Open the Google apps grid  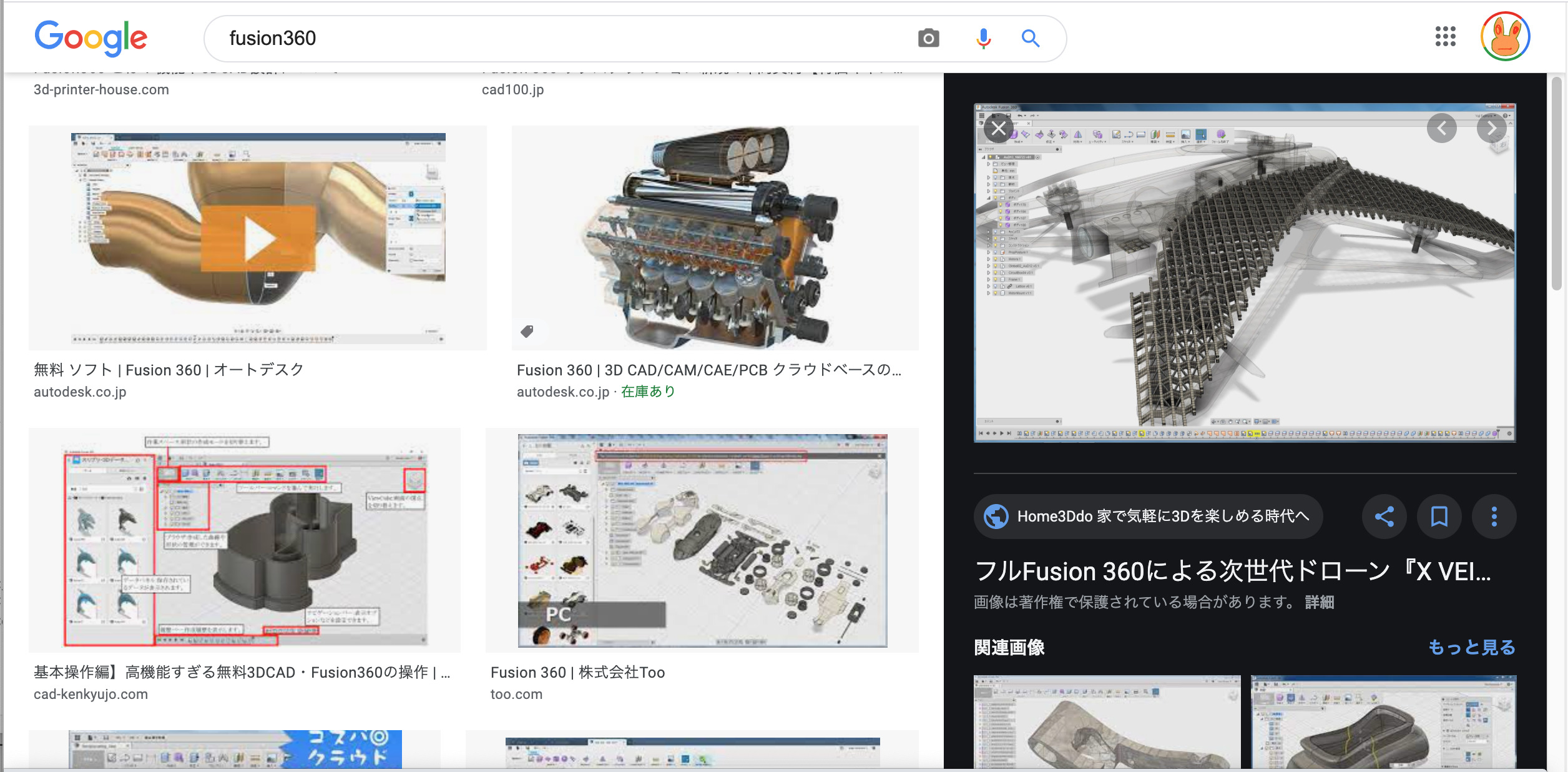click(1445, 36)
